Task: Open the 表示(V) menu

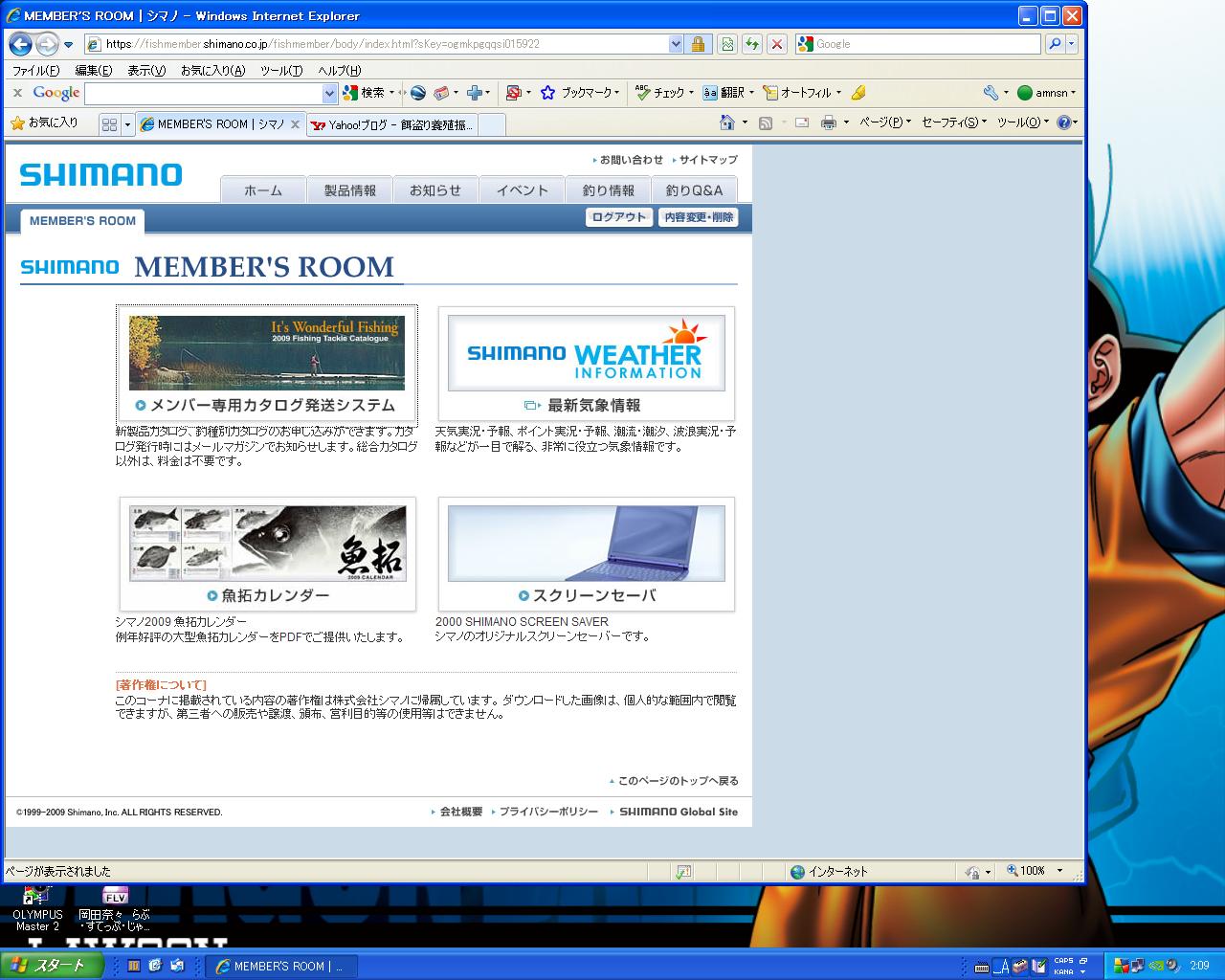Action: tap(146, 70)
